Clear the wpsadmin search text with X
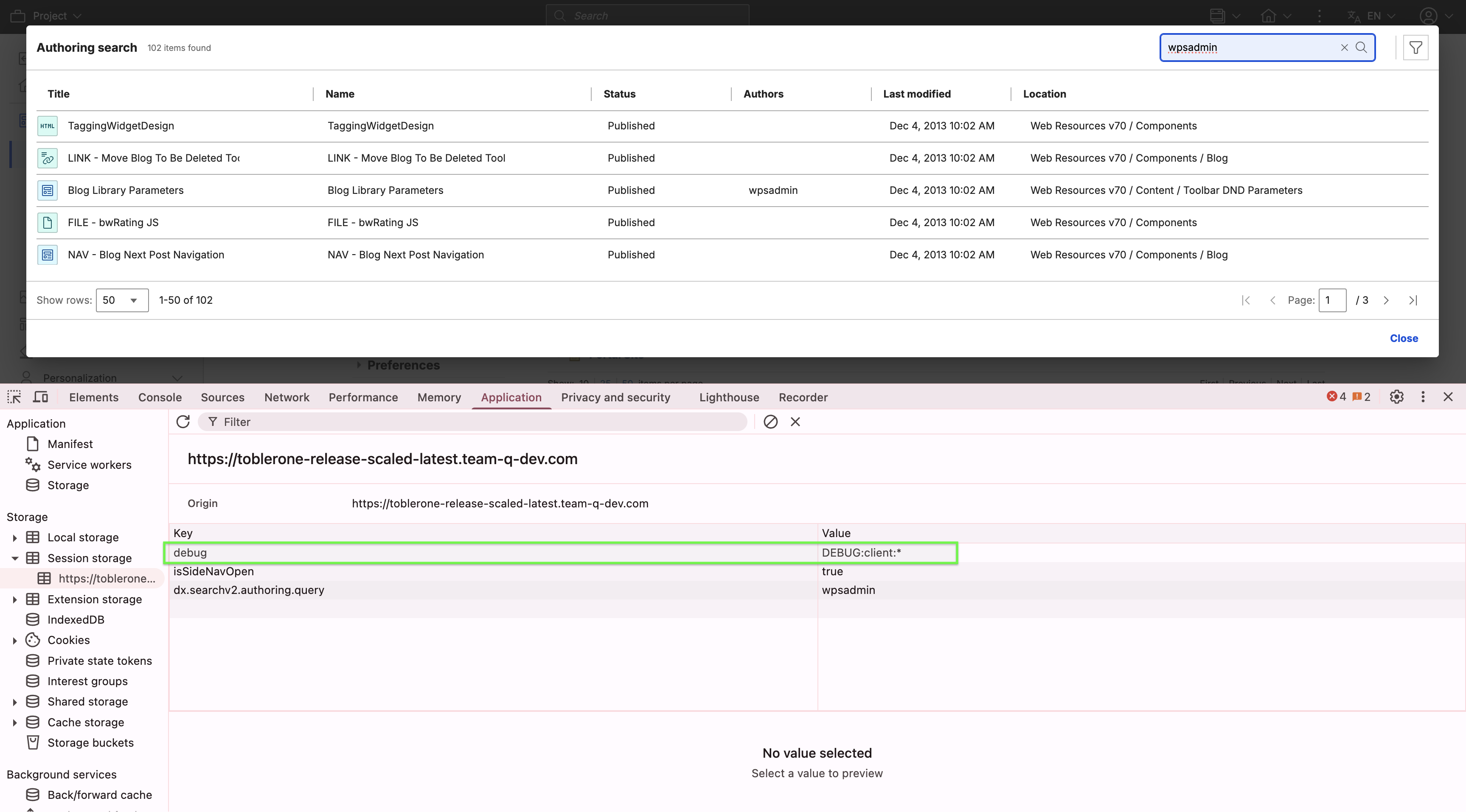Screen dimensions: 1466x812 pos(1344,48)
